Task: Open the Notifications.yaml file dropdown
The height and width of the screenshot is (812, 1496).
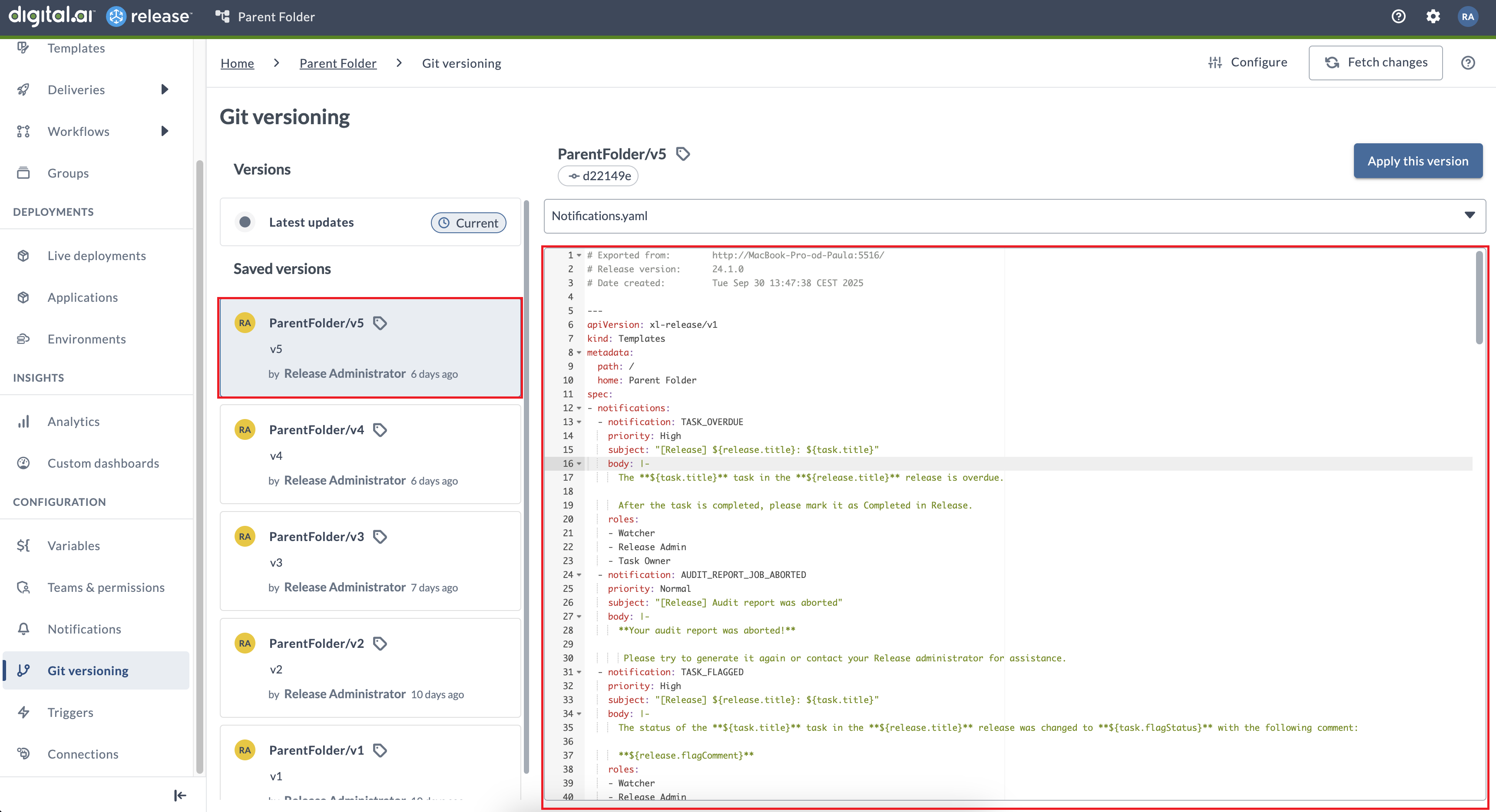Action: 1469,215
